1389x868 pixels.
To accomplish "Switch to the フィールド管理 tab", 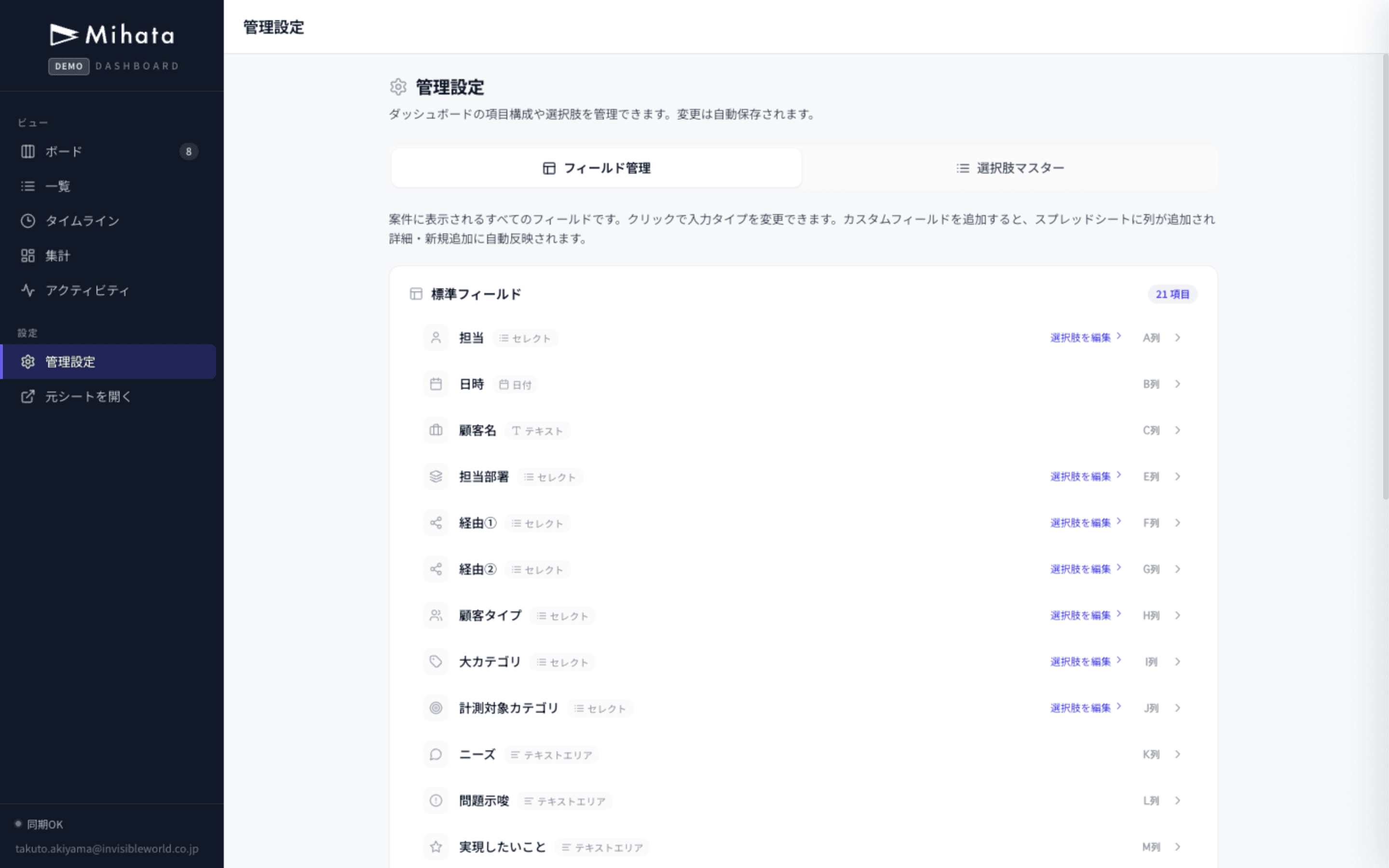I will [596, 168].
